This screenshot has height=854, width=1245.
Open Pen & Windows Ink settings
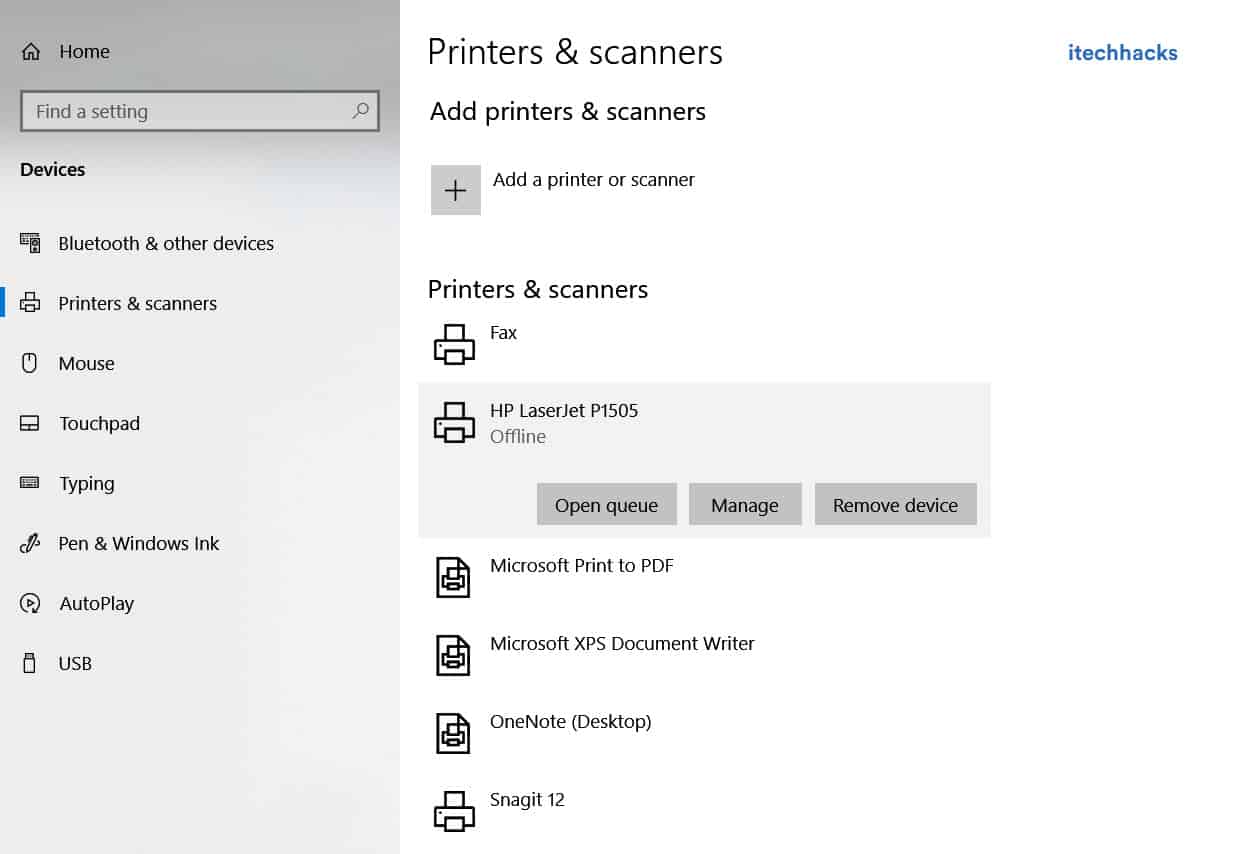[x=138, y=543]
